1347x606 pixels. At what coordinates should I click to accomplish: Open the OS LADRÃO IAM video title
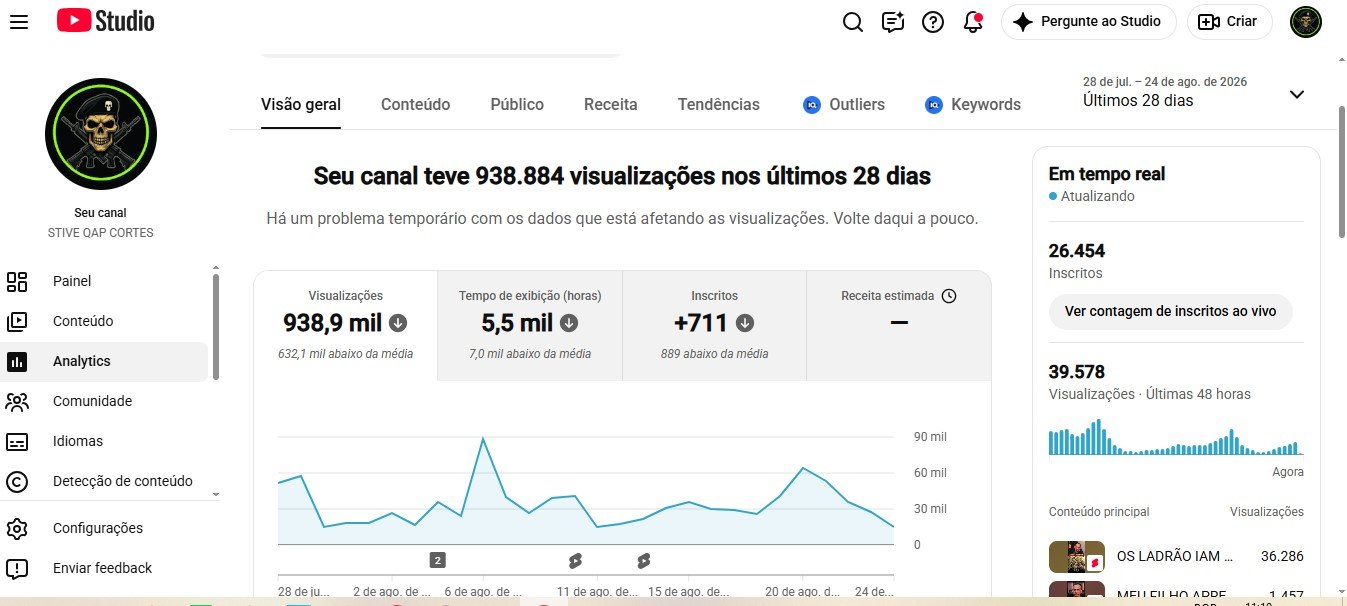click(1175, 556)
